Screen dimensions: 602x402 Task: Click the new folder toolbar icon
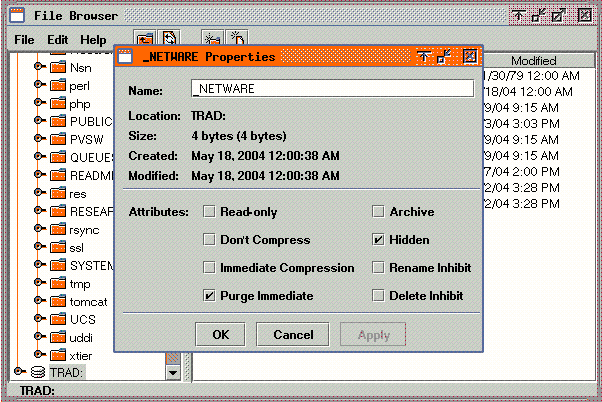(x=212, y=38)
